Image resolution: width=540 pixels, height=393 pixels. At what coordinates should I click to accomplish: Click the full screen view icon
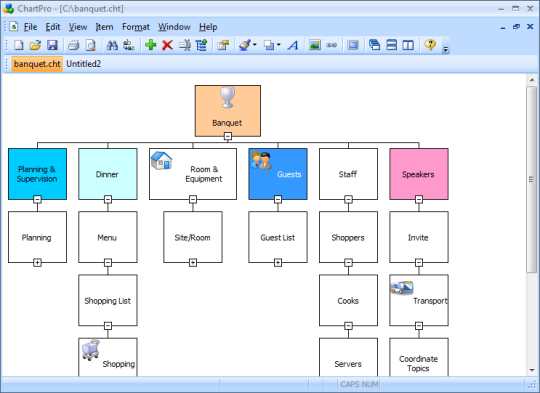coord(353,45)
